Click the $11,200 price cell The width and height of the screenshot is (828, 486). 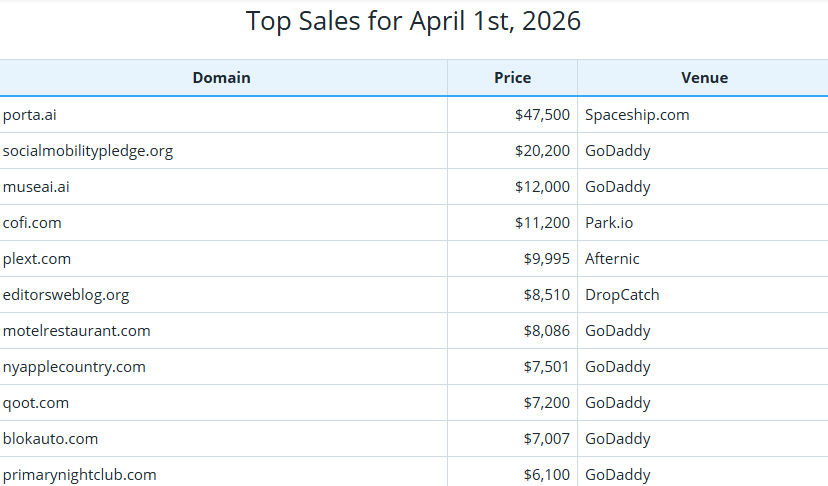pos(512,222)
